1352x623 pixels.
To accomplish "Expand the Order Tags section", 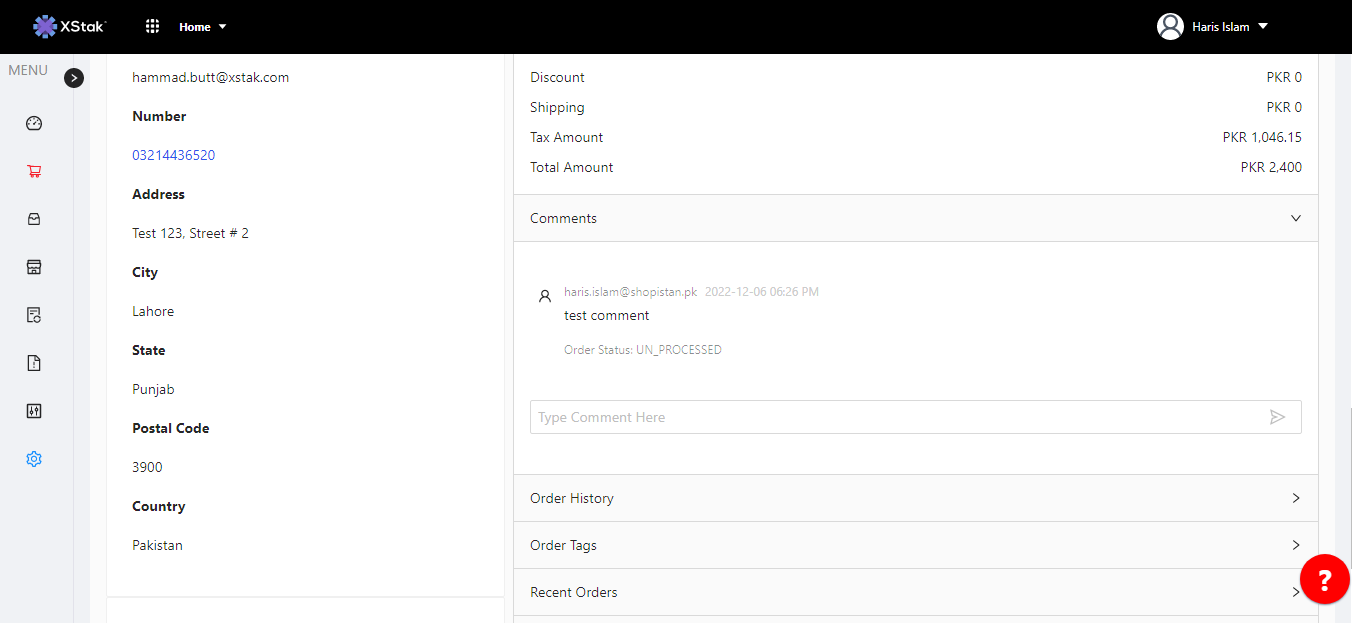I will pyautogui.click(x=1295, y=545).
